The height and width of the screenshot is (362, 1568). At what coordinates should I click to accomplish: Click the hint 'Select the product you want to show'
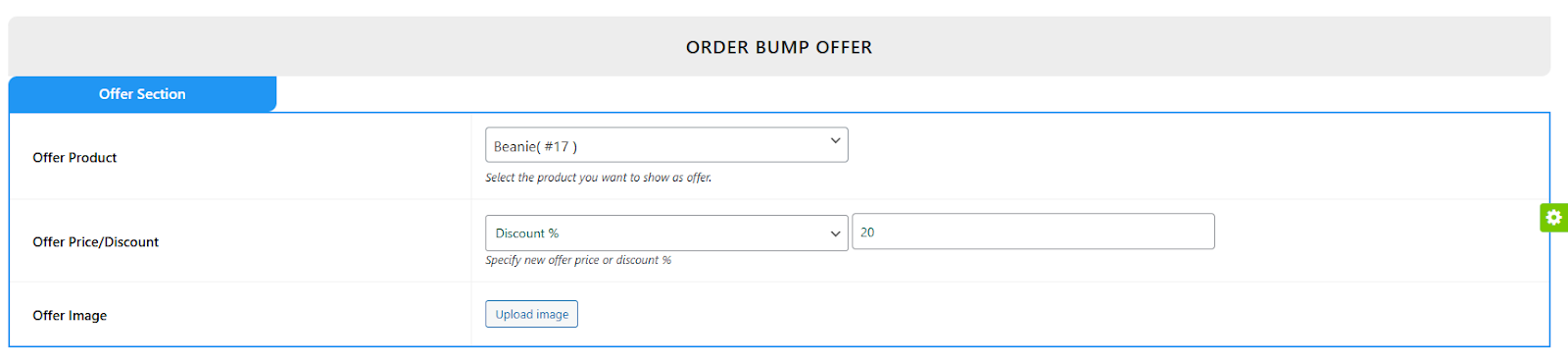[x=599, y=178]
